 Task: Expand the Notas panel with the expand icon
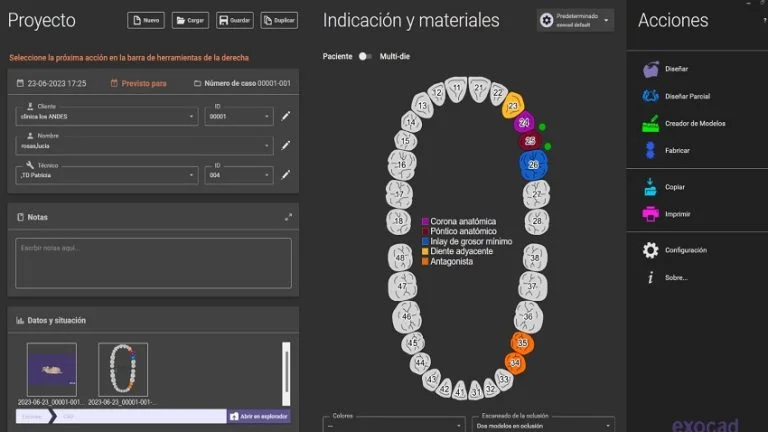click(x=288, y=217)
